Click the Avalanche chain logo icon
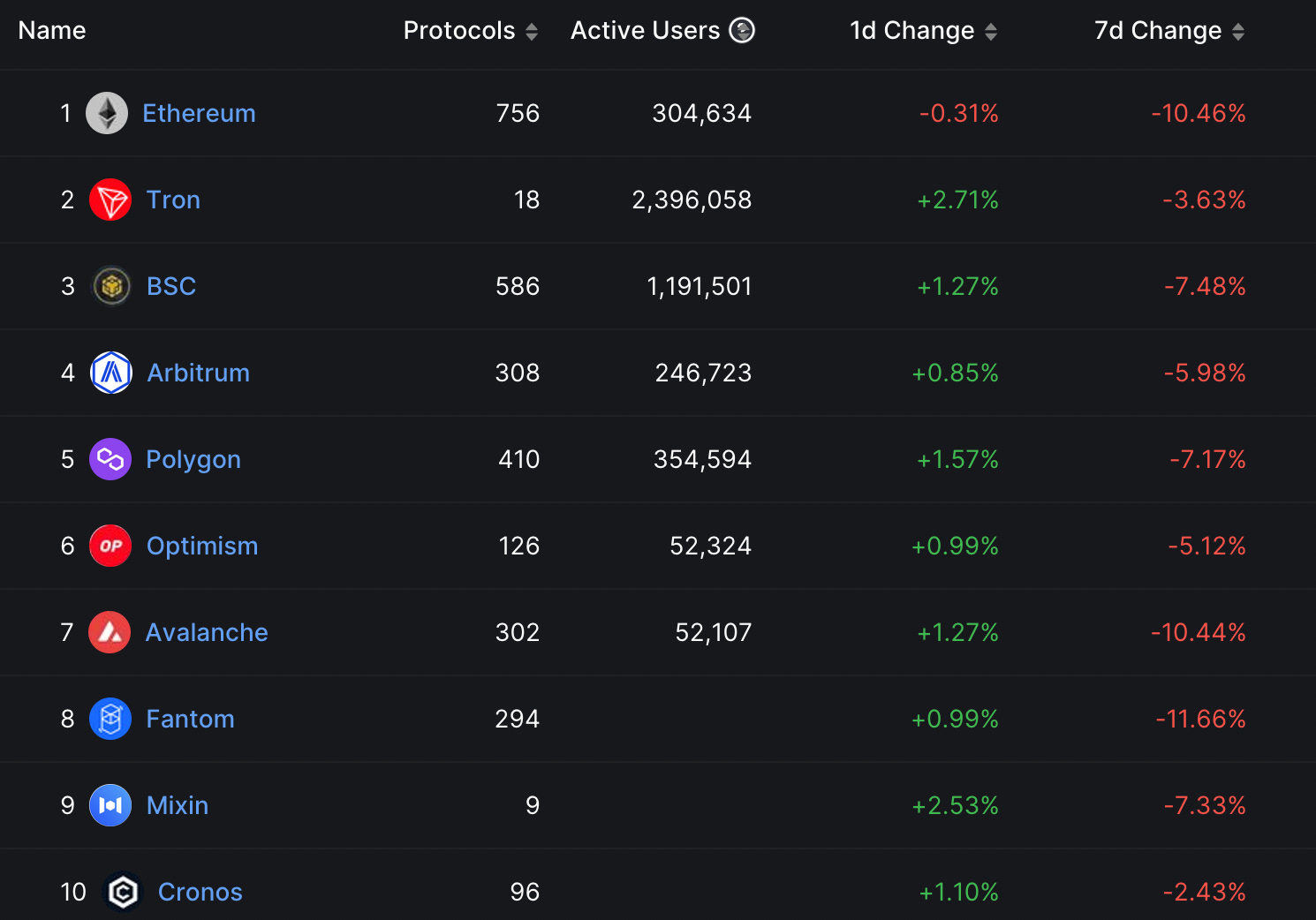This screenshot has width=1316, height=920. [110, 632]
